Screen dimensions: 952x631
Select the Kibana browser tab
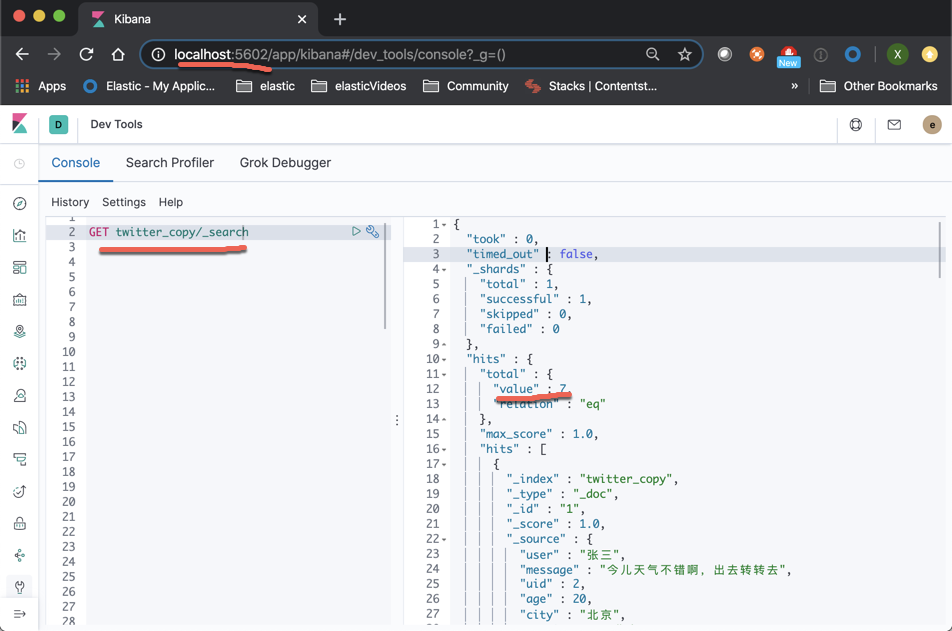(200, 19)
